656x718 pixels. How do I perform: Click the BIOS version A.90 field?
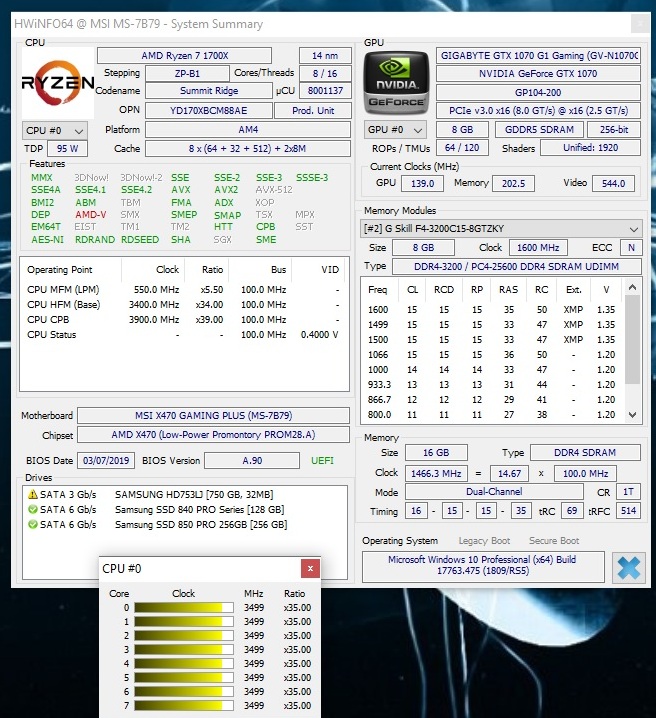pos(252,460)
